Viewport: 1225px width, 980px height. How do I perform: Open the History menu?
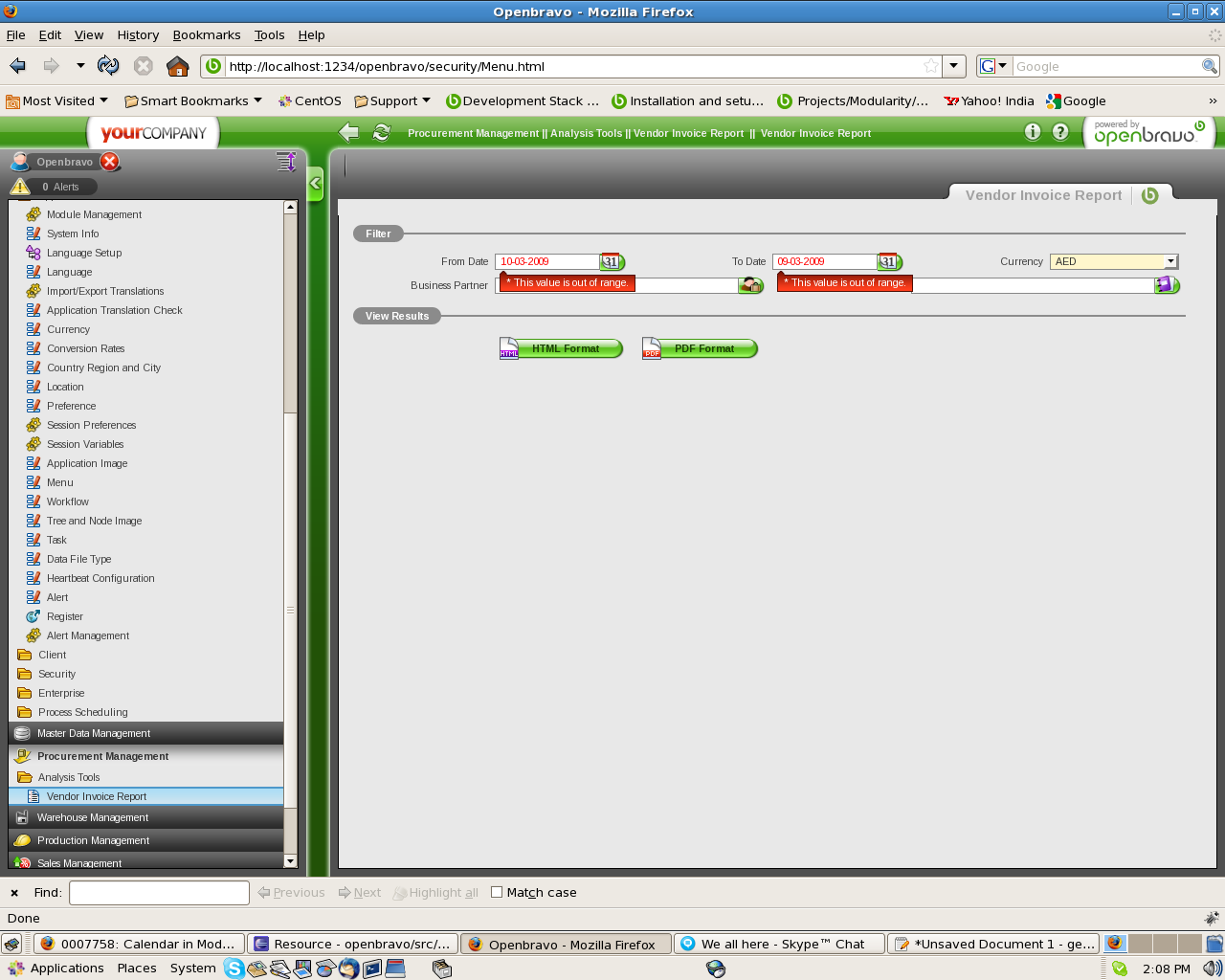[x=138, y=35]
